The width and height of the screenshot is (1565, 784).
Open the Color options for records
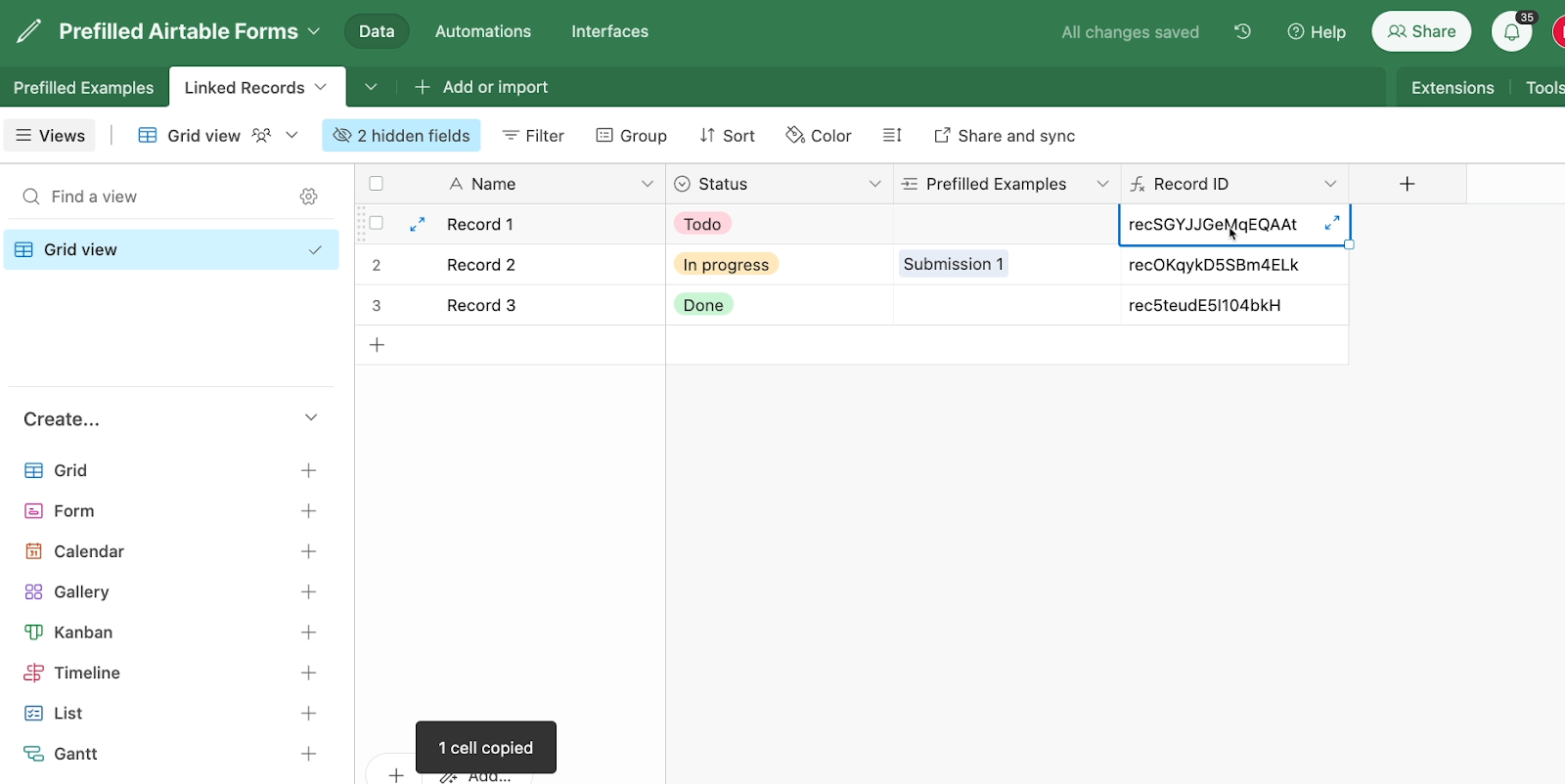[819, 136]
